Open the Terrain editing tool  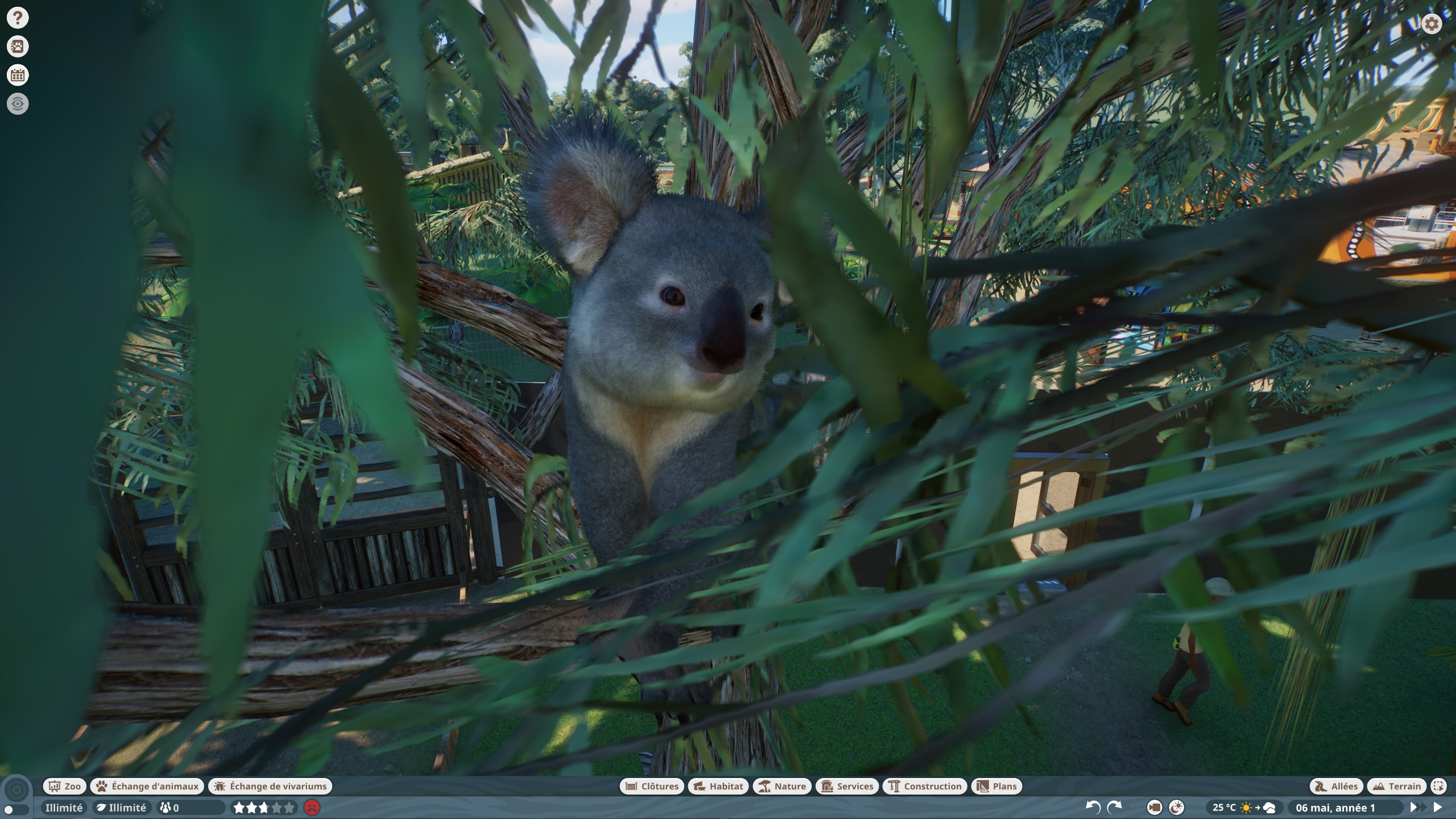[1397, 786]
